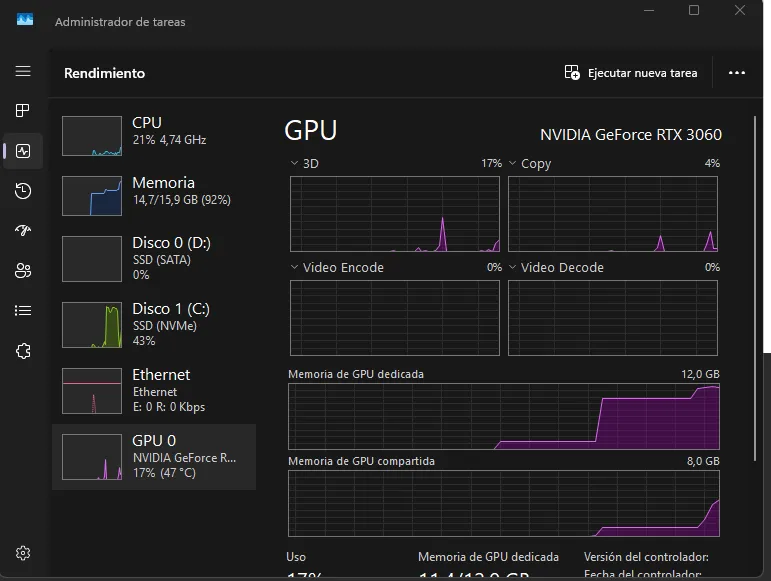The height and width of the screenshot is (581, 771).
Task: Click the 3D utilization graph
Action: pyautogui.click(x=395, y=214)
